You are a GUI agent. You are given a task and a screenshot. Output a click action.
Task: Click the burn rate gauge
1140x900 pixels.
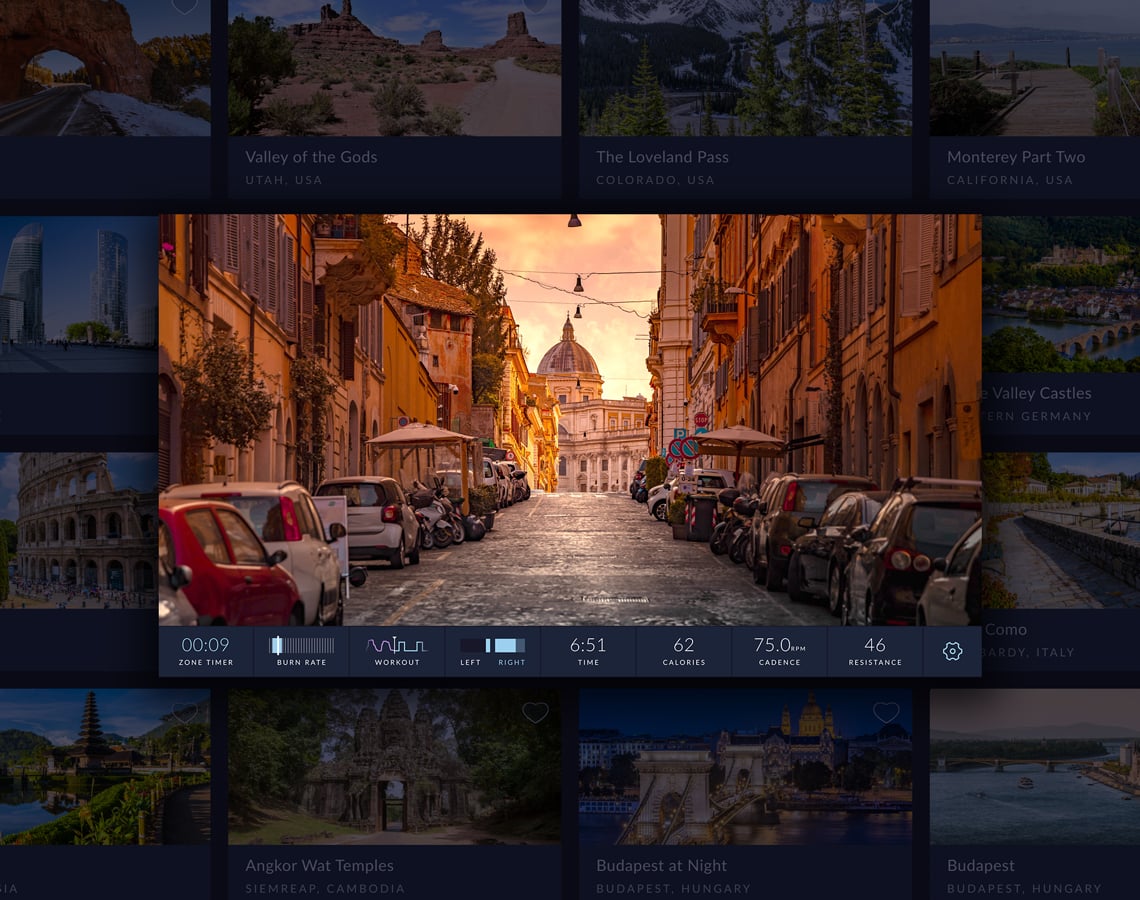point(302,645)
